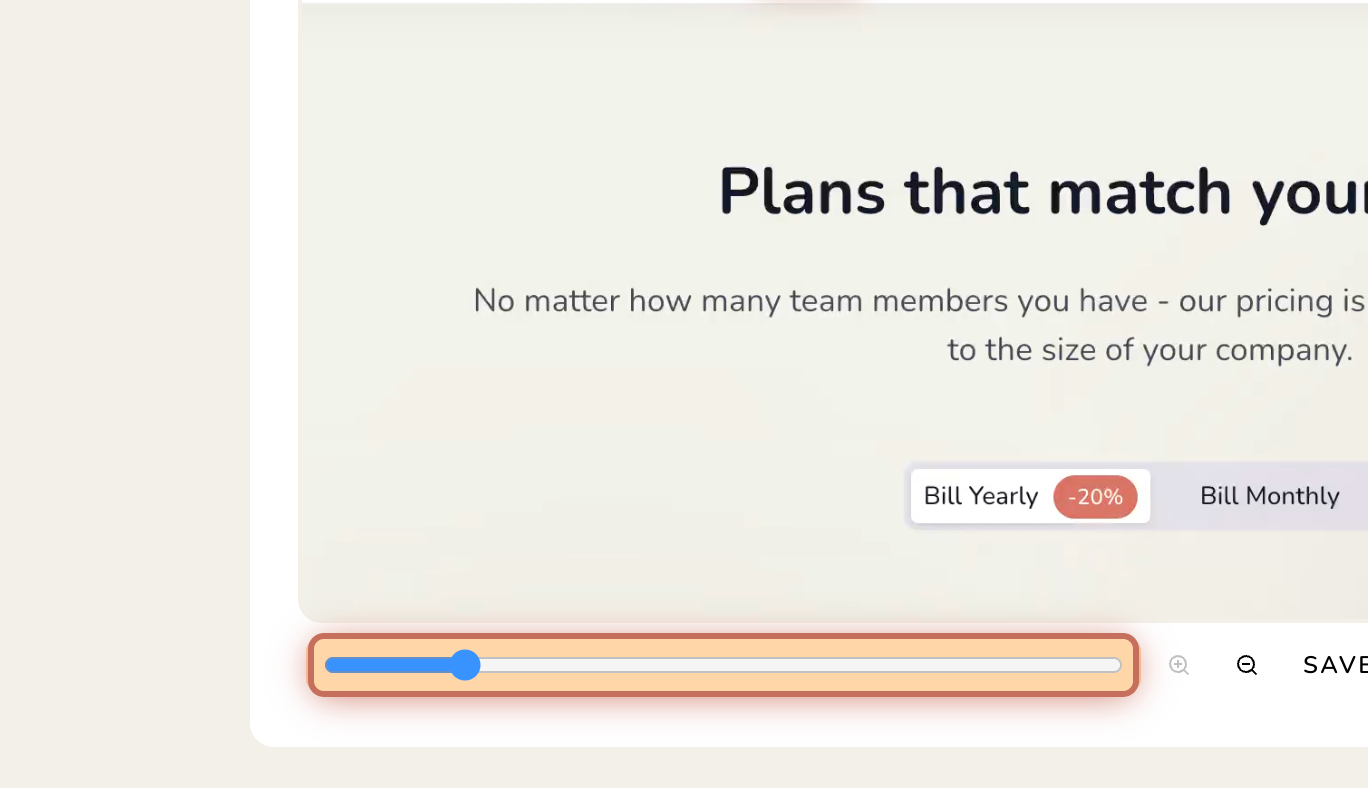
Task: Select the Bill Yearly billing option
Action: coord(1030,496)
